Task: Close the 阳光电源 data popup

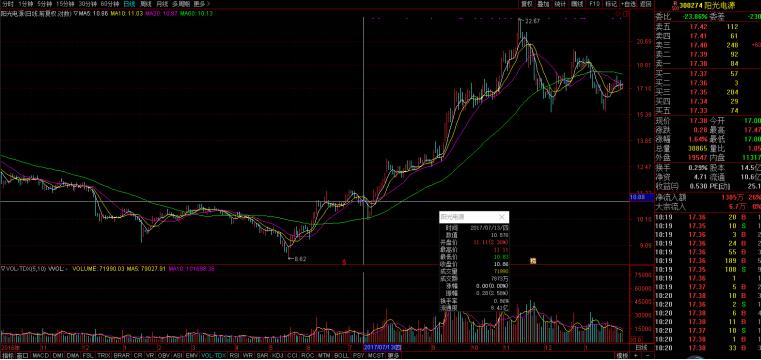Action: point(502,217)
